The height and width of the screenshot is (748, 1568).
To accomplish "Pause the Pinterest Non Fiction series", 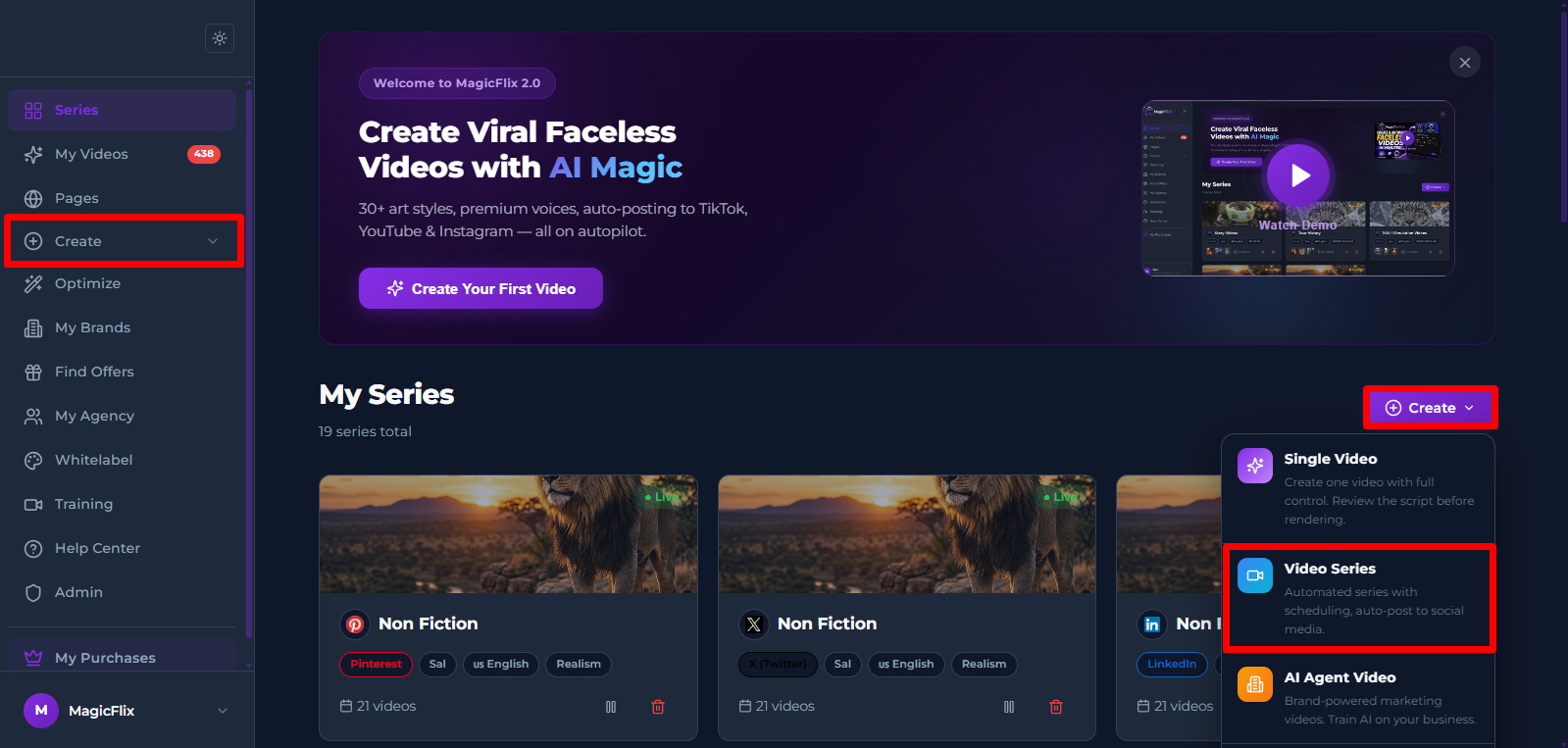I will [611, 706].
